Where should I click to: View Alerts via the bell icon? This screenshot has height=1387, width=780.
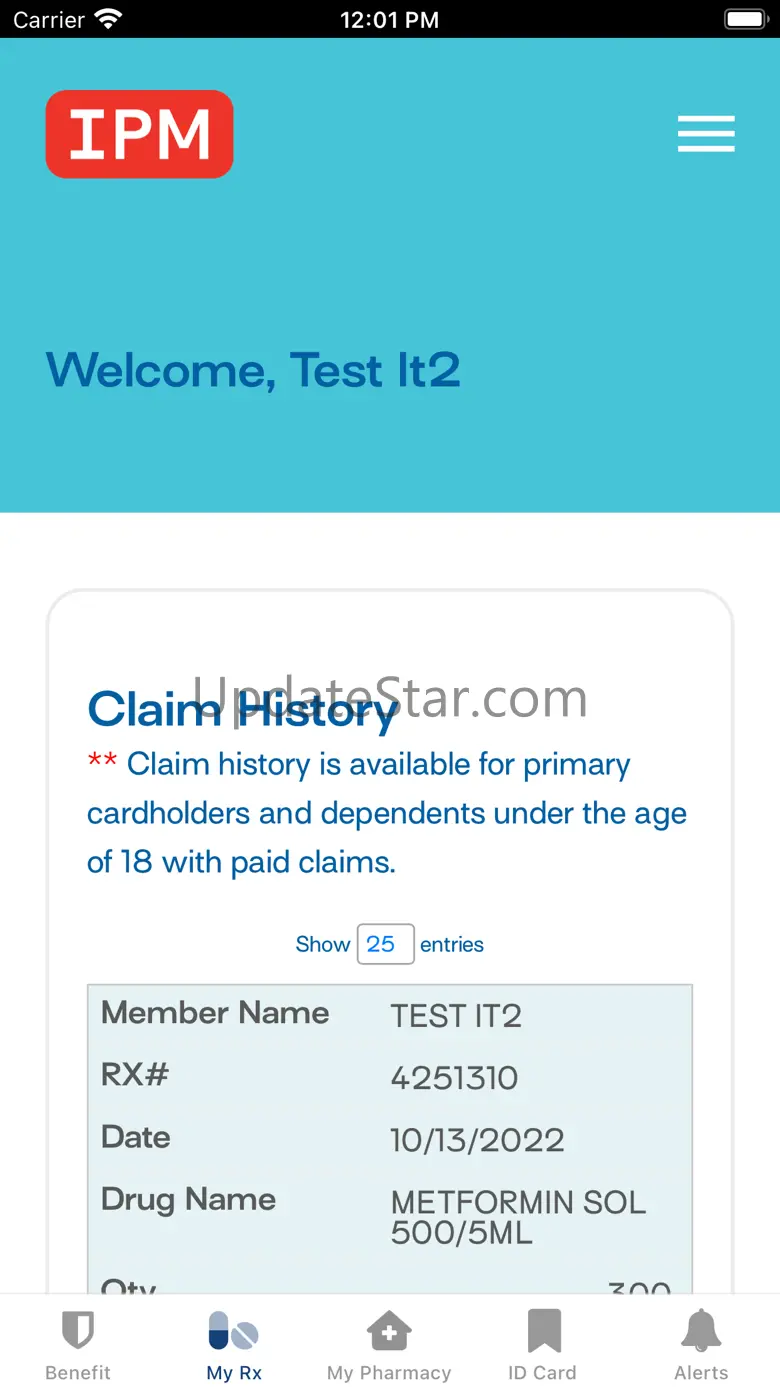(701, 1333)
